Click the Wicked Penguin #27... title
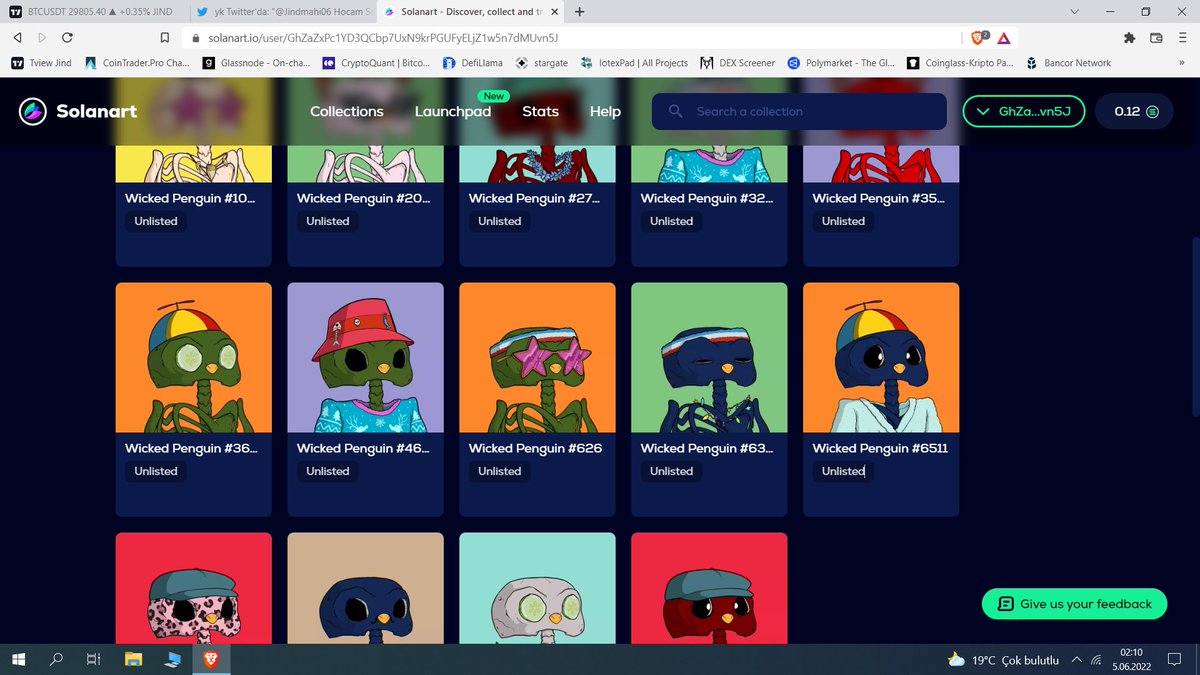1200x675 pixels. pyautogui.click(x=535, y=198)
